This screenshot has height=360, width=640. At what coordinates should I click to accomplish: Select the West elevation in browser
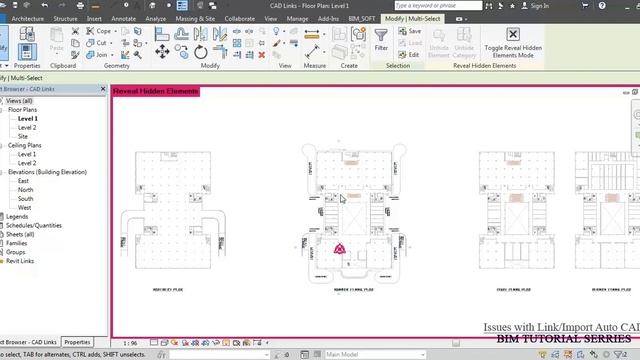[24, 208]
